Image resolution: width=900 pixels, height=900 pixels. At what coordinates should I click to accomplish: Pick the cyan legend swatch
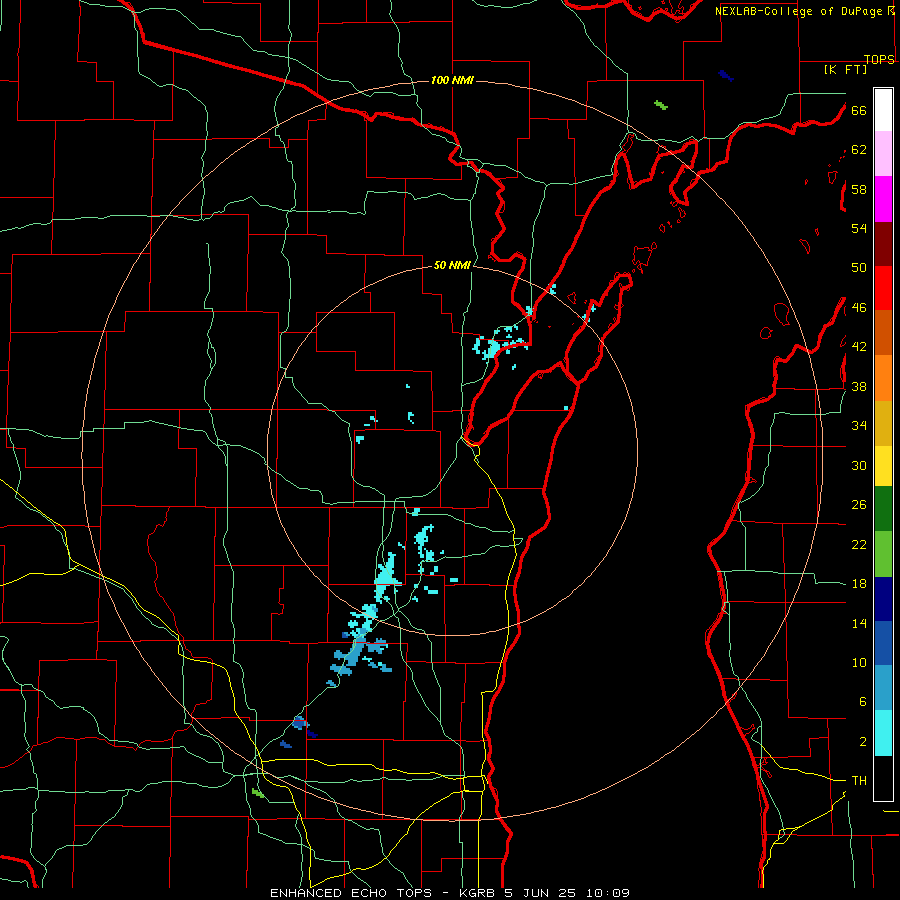(x=883, y=733)
